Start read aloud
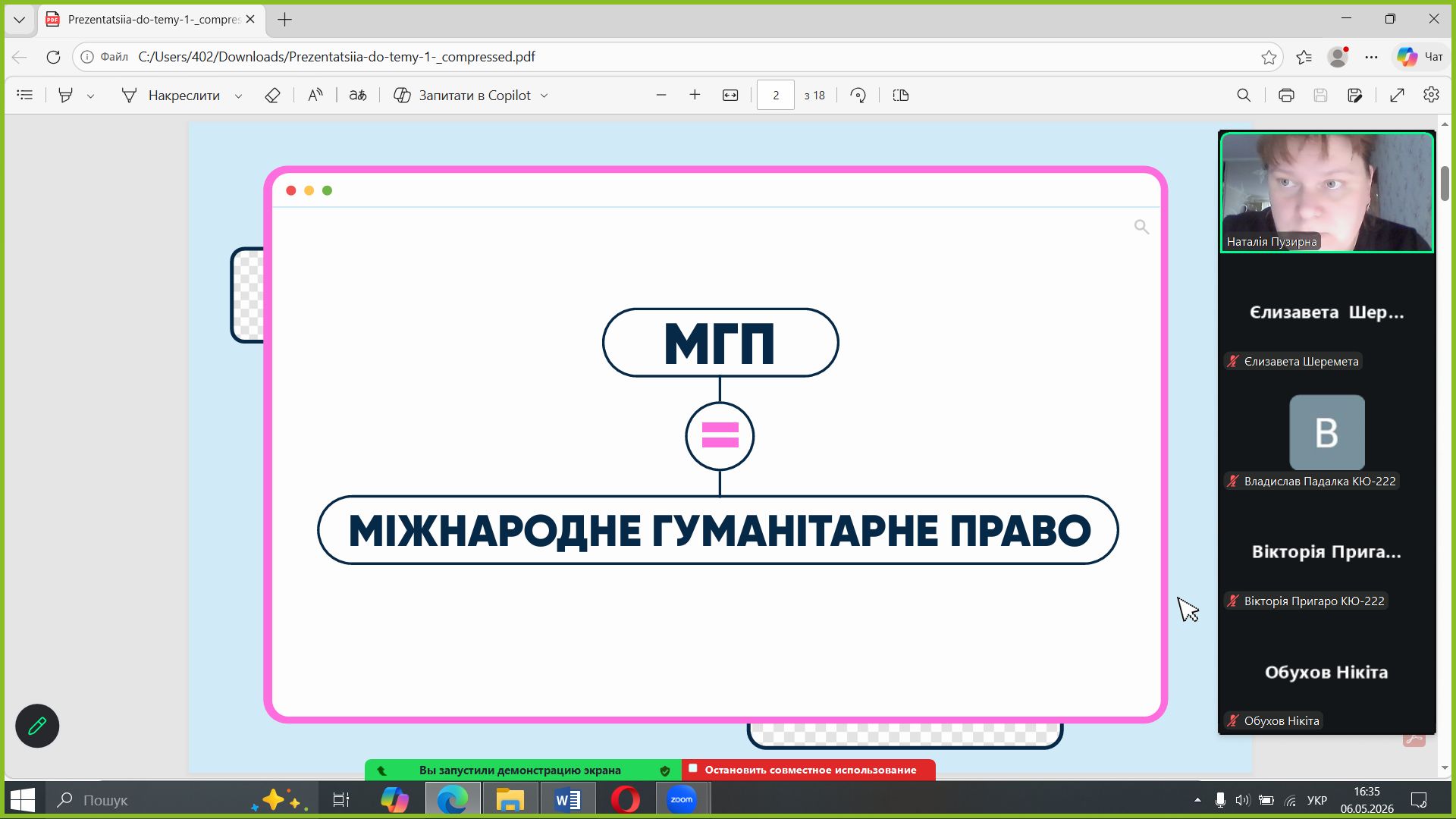1456x819 pixels. (315, 96)
